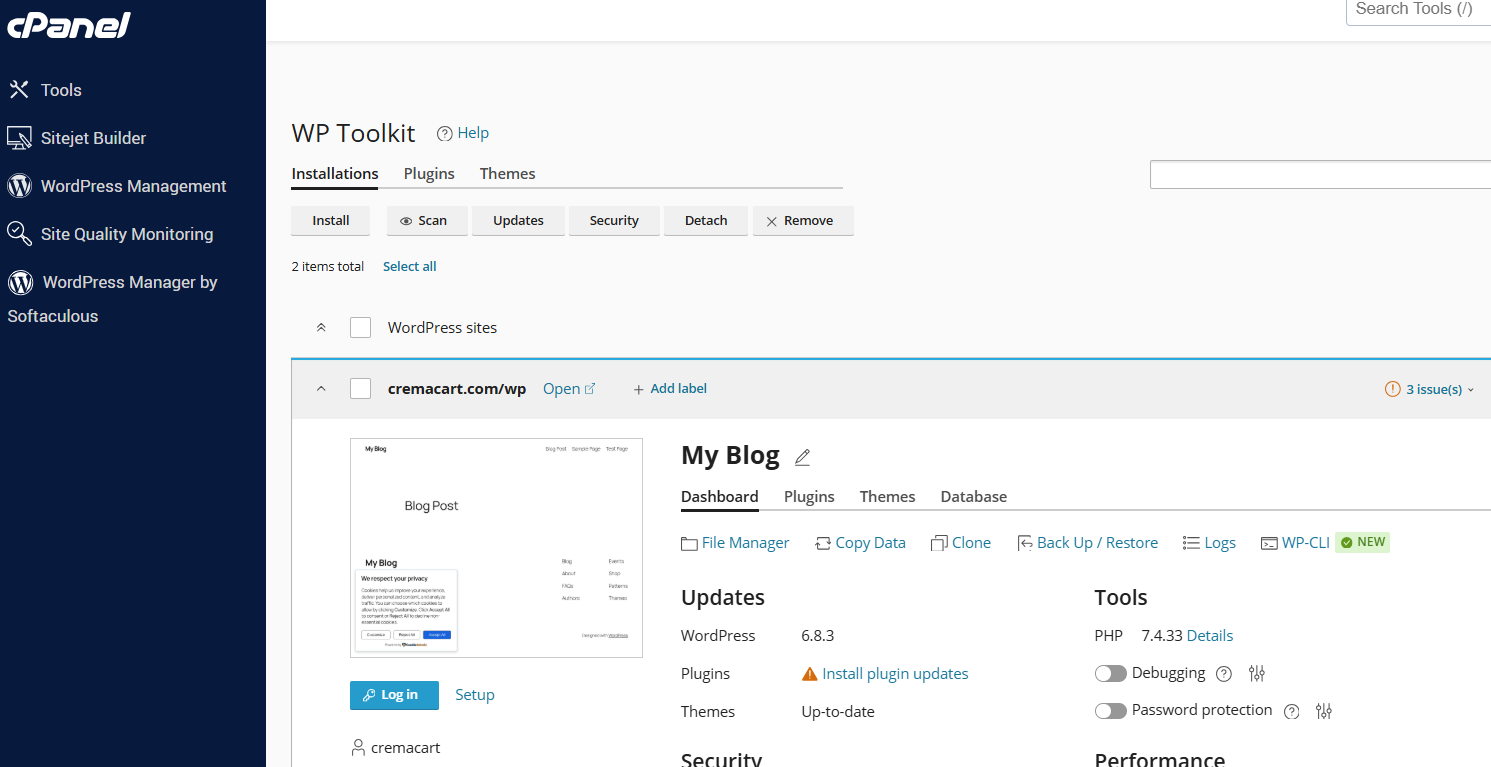The height and width of the screenshot is (767, 1491).
Task: Click the WP-CLI terminal icon
Action: coord(1269,543)
